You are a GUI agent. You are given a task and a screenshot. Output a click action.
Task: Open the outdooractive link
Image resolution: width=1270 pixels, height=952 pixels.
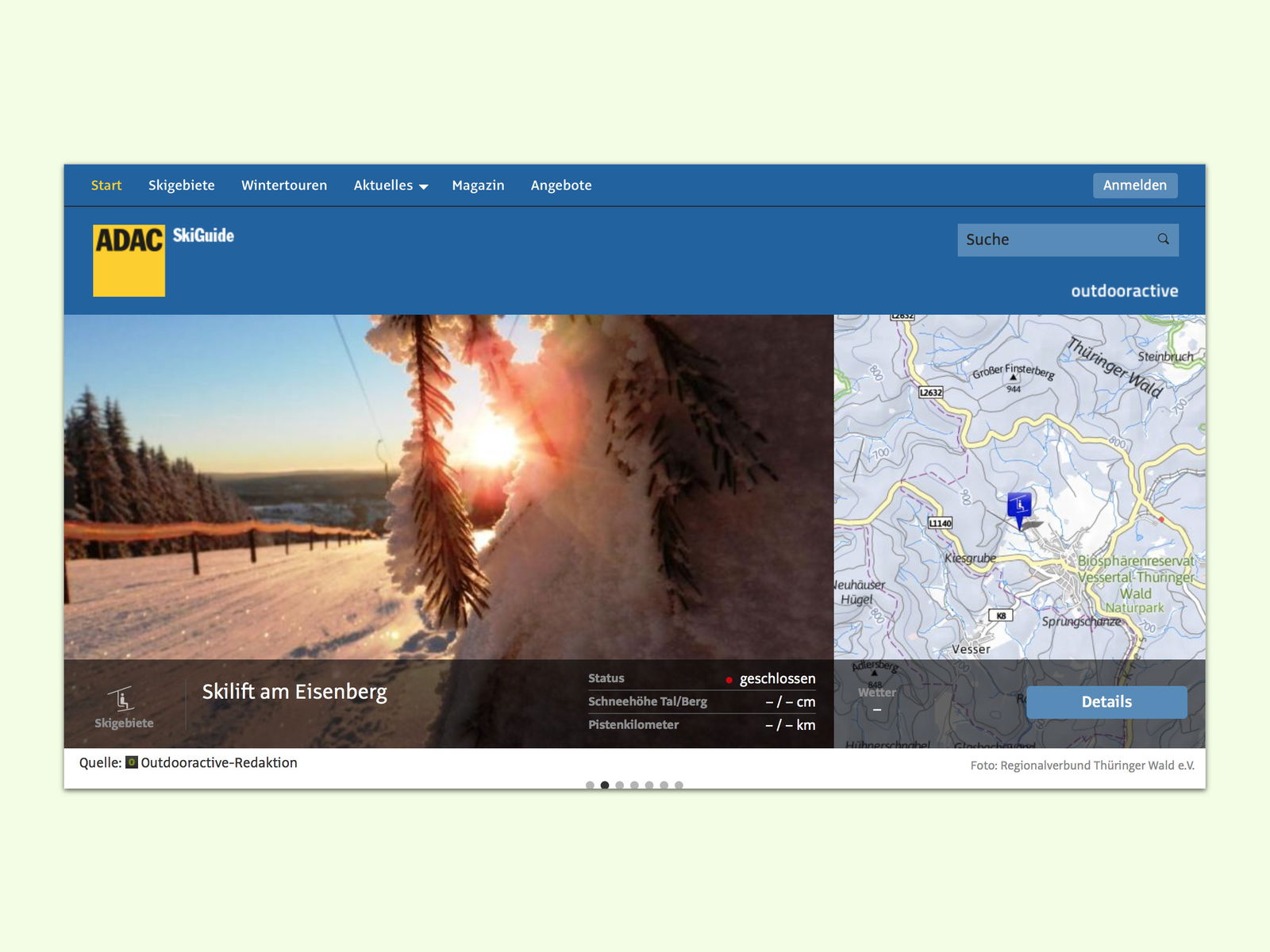(x=1124, y=291)
